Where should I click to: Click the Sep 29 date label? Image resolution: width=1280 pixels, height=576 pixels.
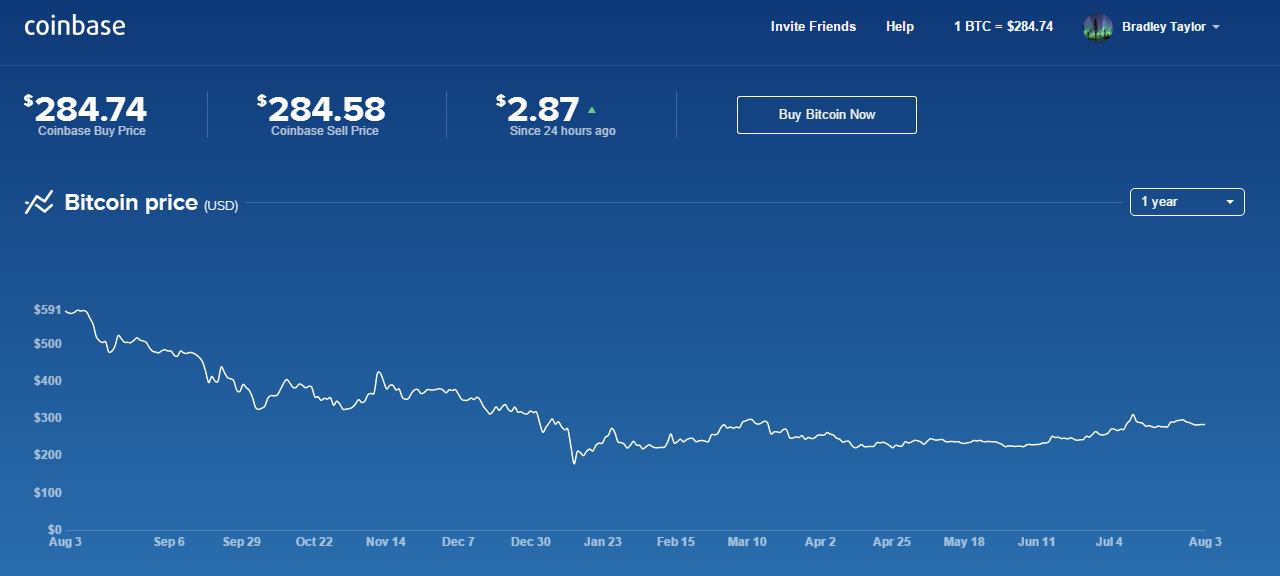tap(241, 542)
